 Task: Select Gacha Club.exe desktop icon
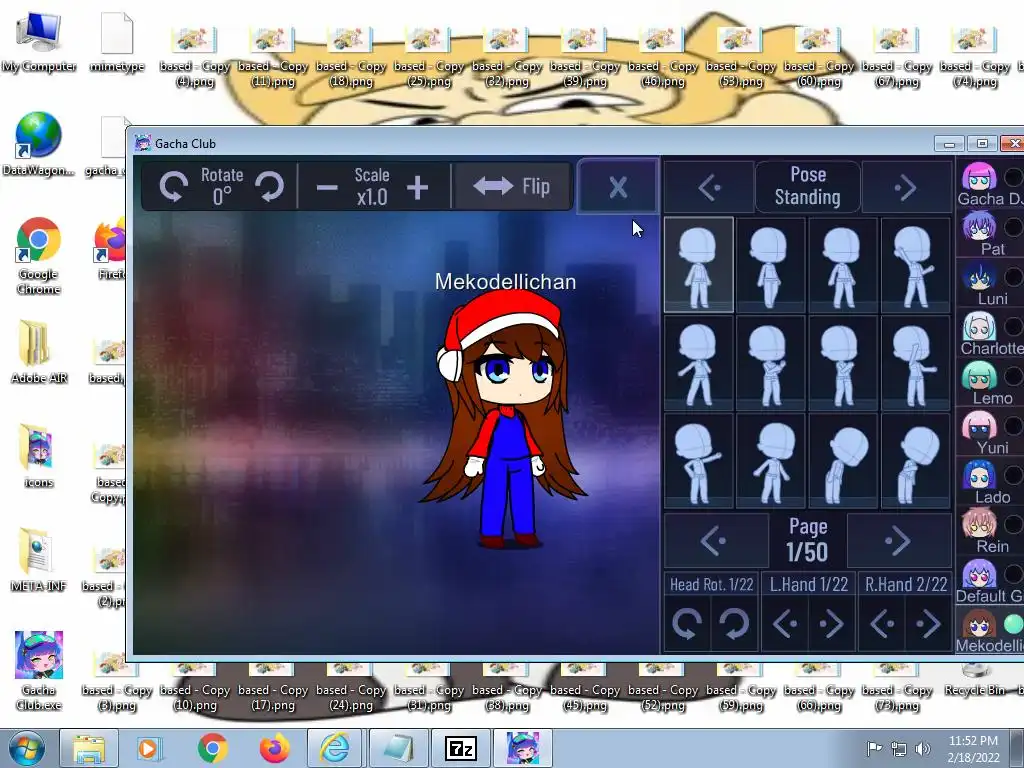coord(39,670)
